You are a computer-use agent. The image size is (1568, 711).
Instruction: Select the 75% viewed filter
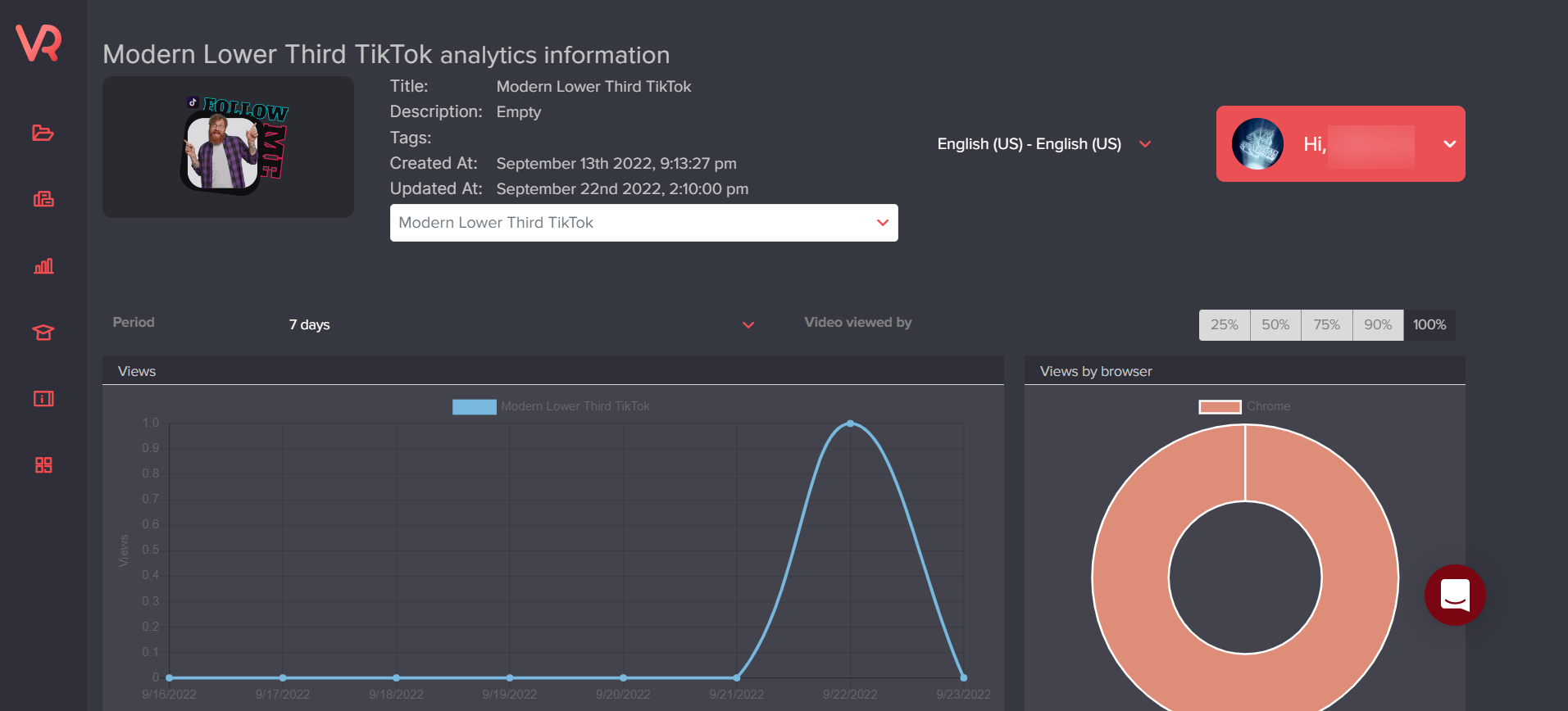click(1326, 324)
